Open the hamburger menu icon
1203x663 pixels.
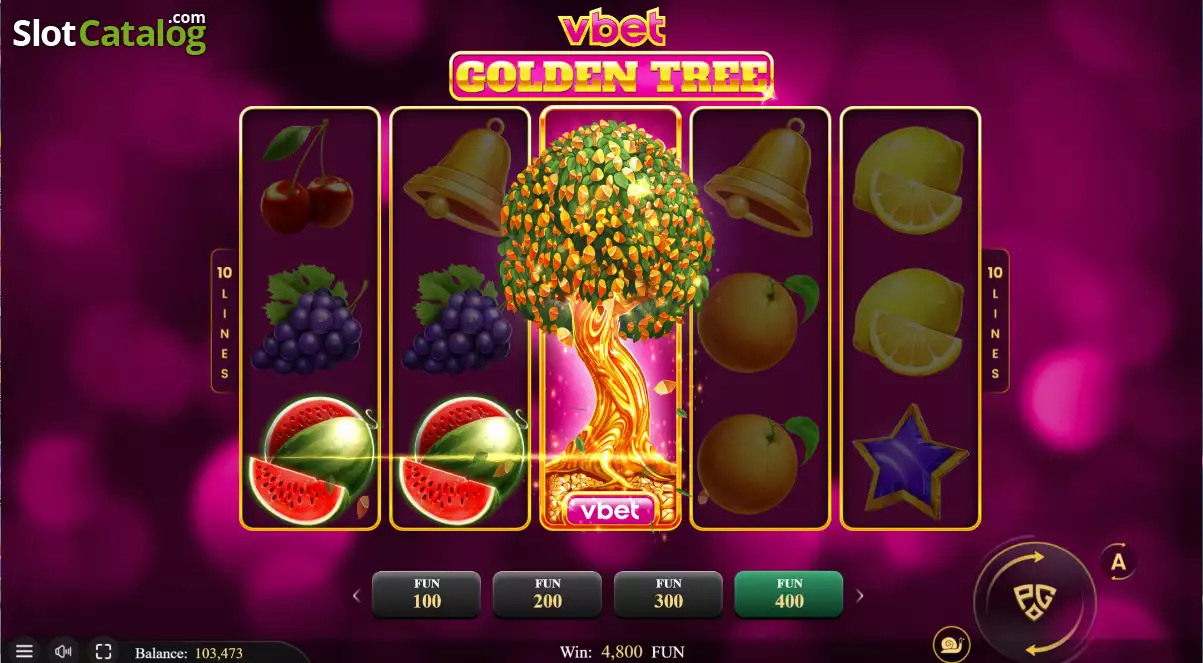click(25, 651)
